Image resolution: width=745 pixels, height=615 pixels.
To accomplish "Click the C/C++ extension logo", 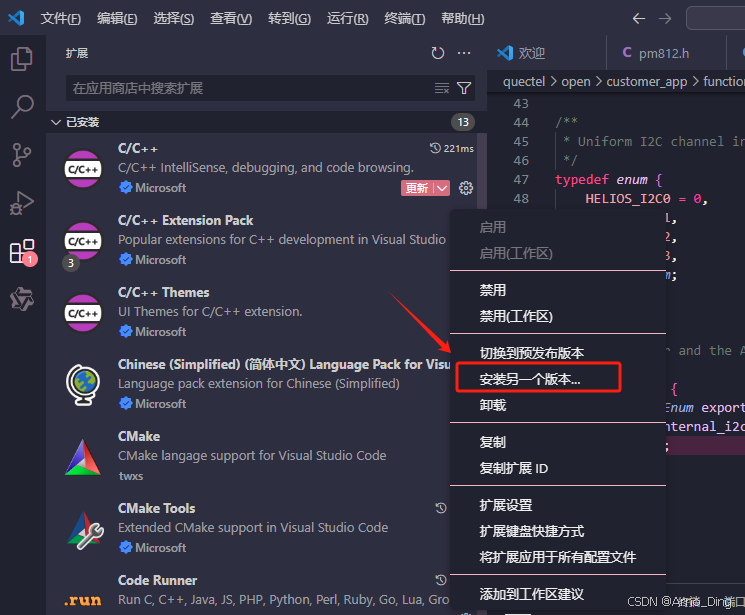I will click(x=83, y=169).
